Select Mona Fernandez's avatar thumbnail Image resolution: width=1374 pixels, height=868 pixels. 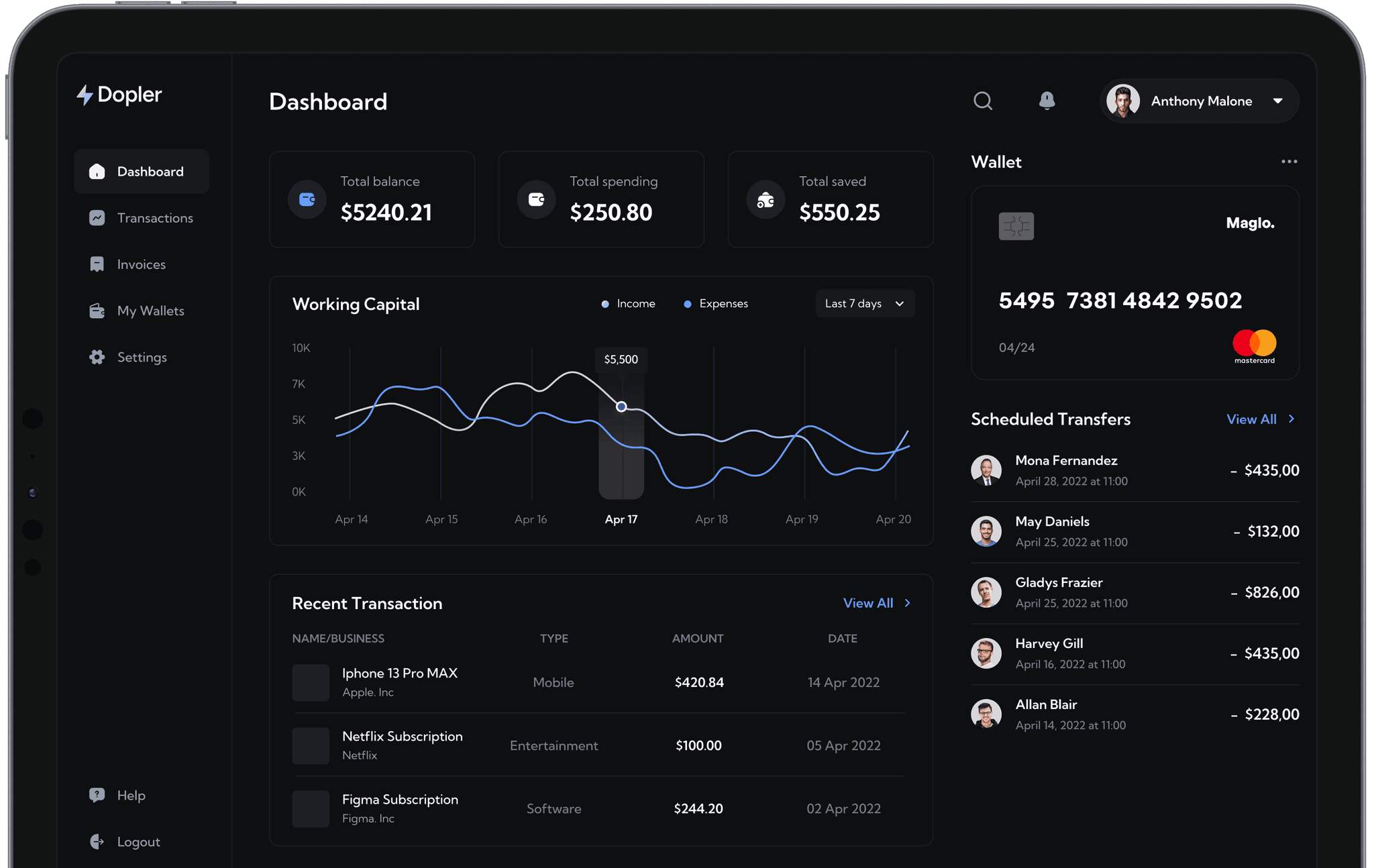click(x=986, y=470)
